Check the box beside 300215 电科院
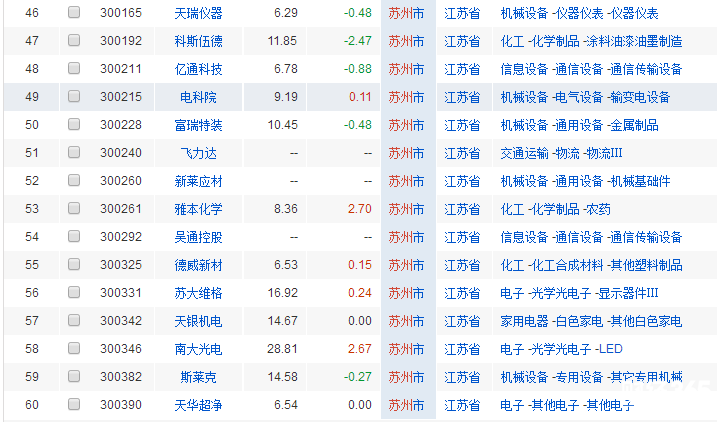Viewport: 717px width, 422px height. 74,96
